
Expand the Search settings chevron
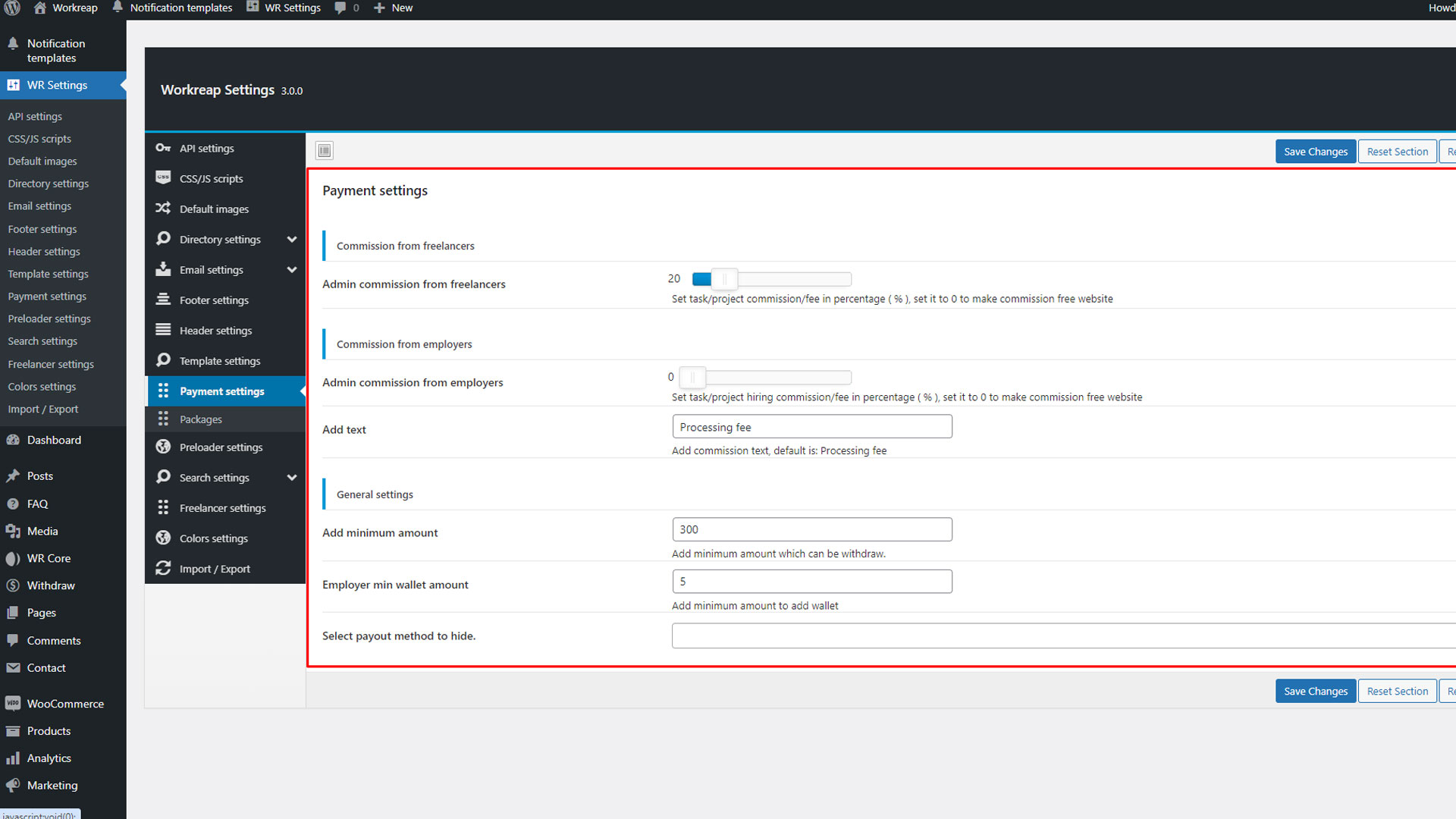coord(292,478)
